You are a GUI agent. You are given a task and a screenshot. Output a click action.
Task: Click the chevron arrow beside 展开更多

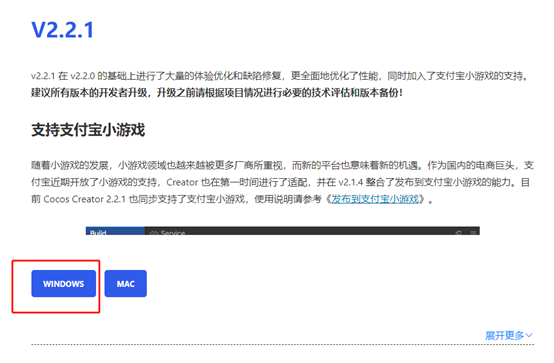(529, 335)
